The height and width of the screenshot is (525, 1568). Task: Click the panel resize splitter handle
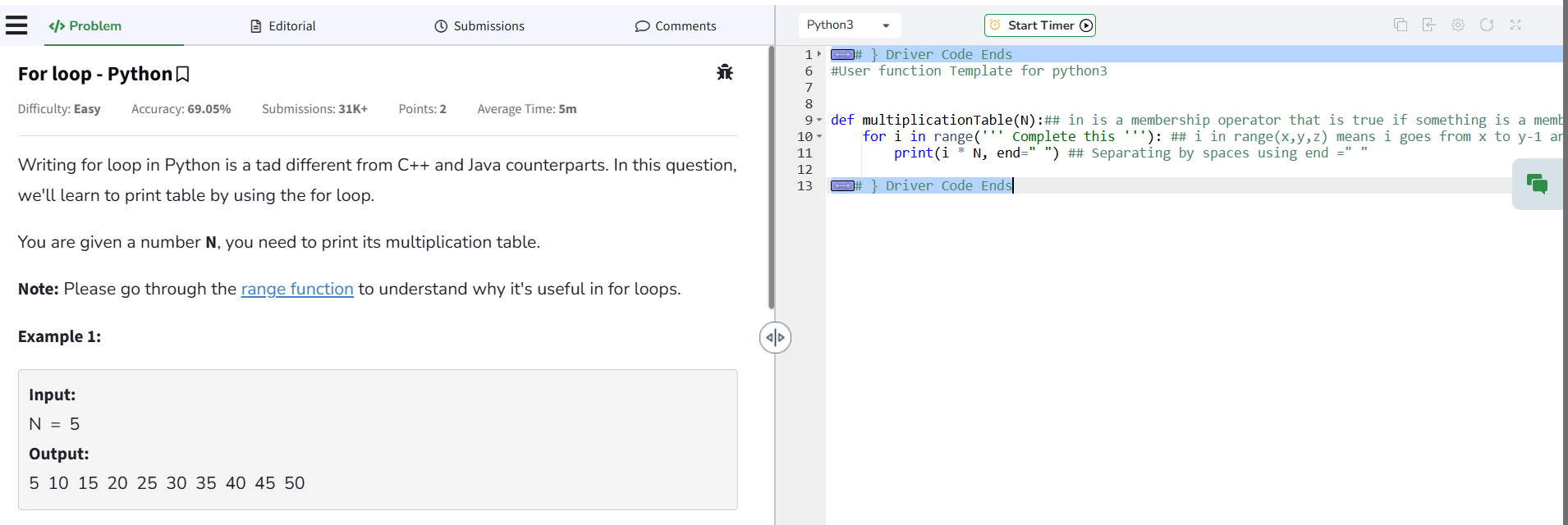[x=775, y=337]
